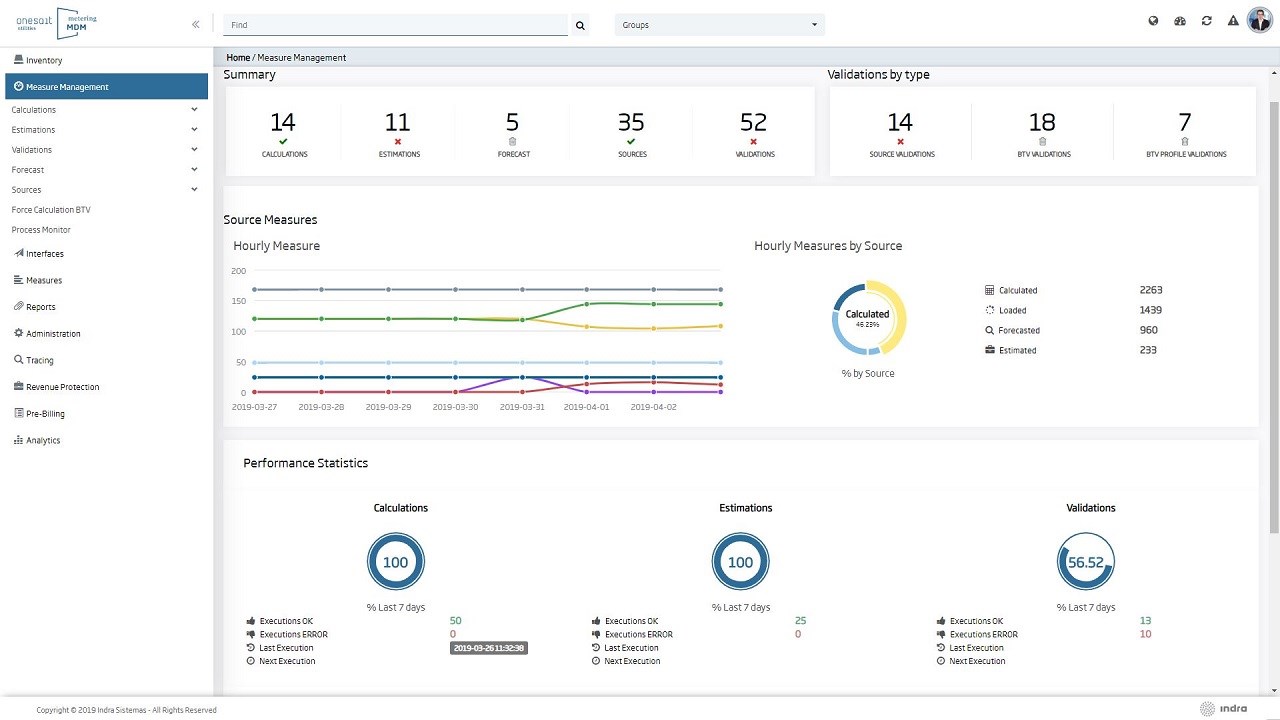The height and width of the screenshot is (720, 1280).
Task: Open the Groups dropdown
Action: tap(720, 25)
